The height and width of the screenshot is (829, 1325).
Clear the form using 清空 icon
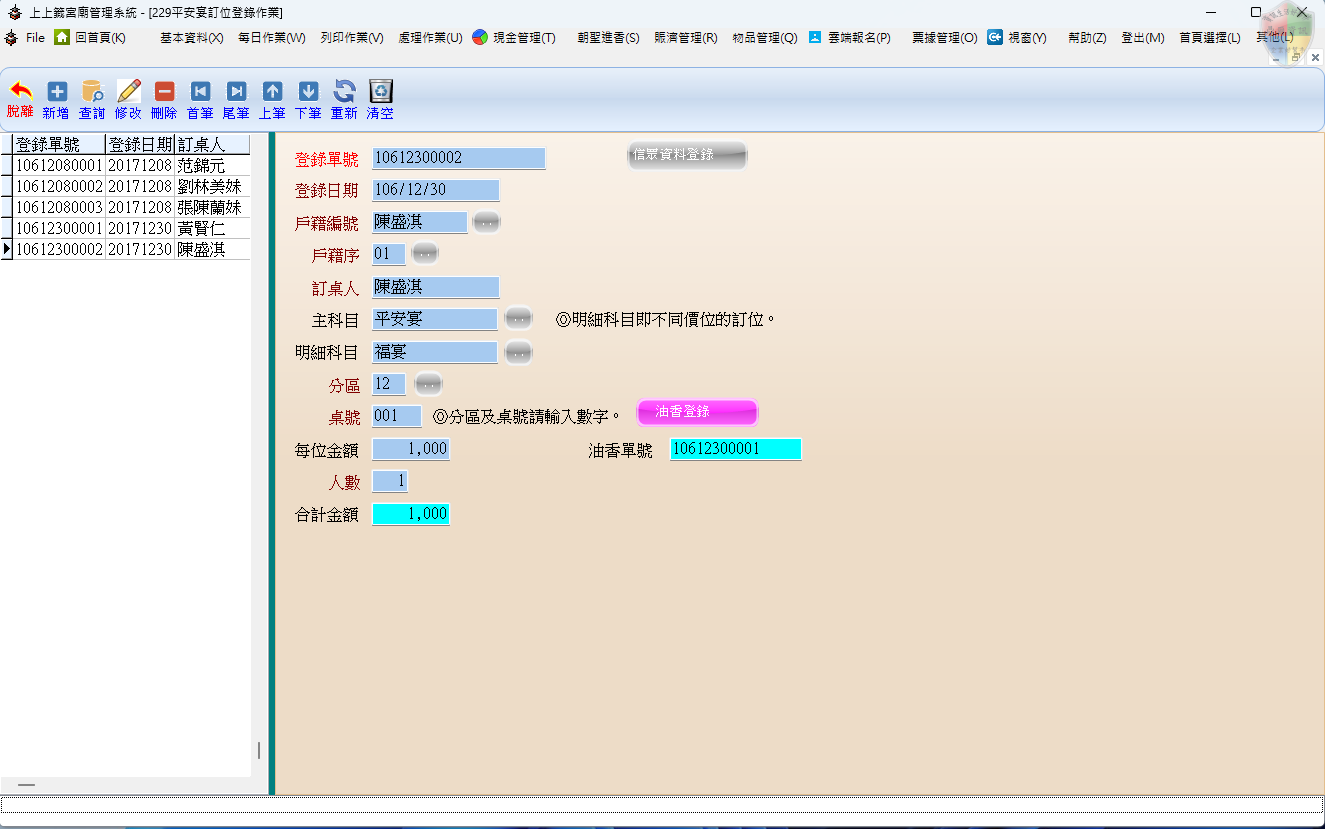[380, 92]
